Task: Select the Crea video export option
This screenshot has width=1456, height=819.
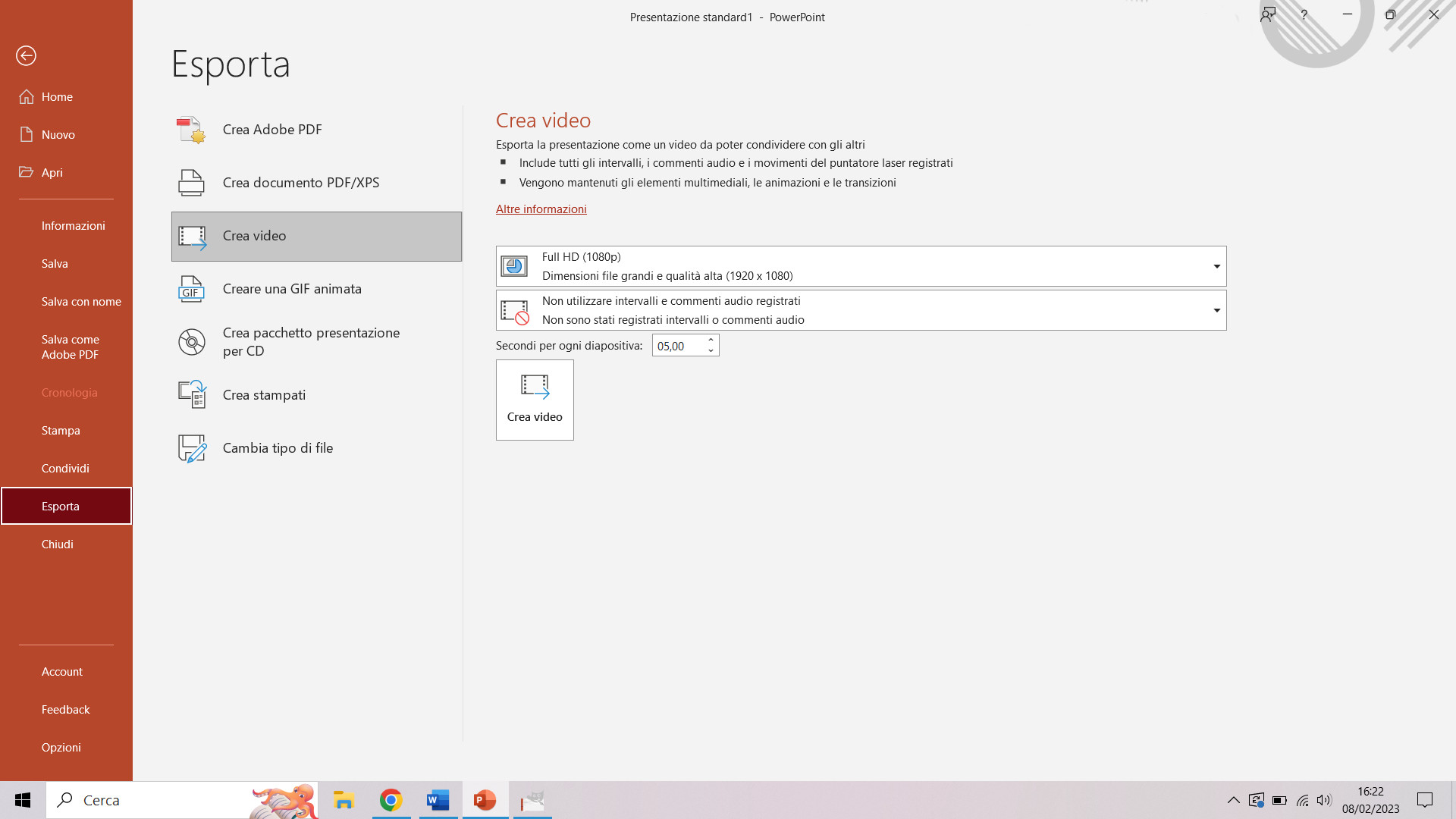Action: [254, 236]
